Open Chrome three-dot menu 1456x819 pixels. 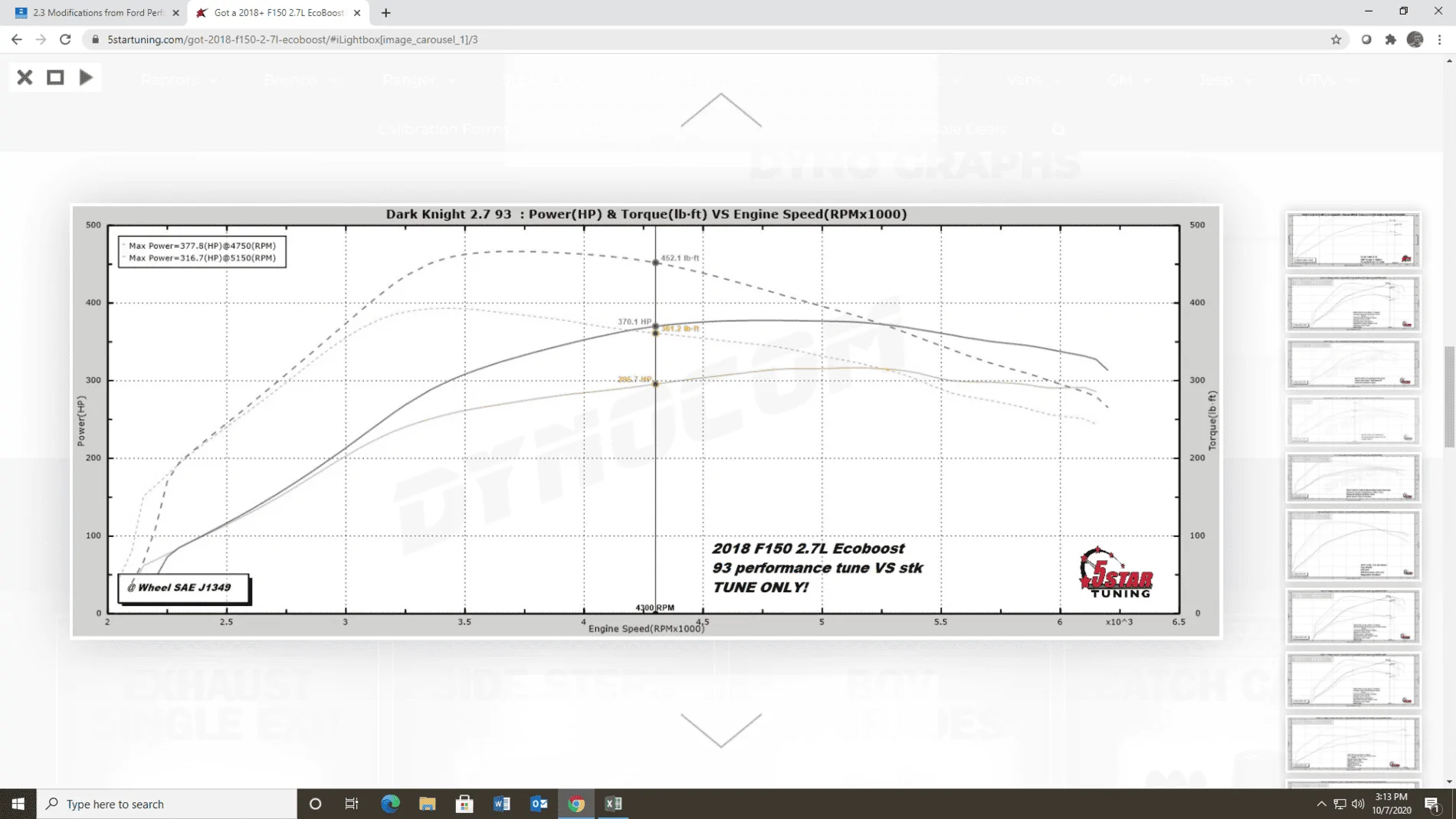[1440, 39]
